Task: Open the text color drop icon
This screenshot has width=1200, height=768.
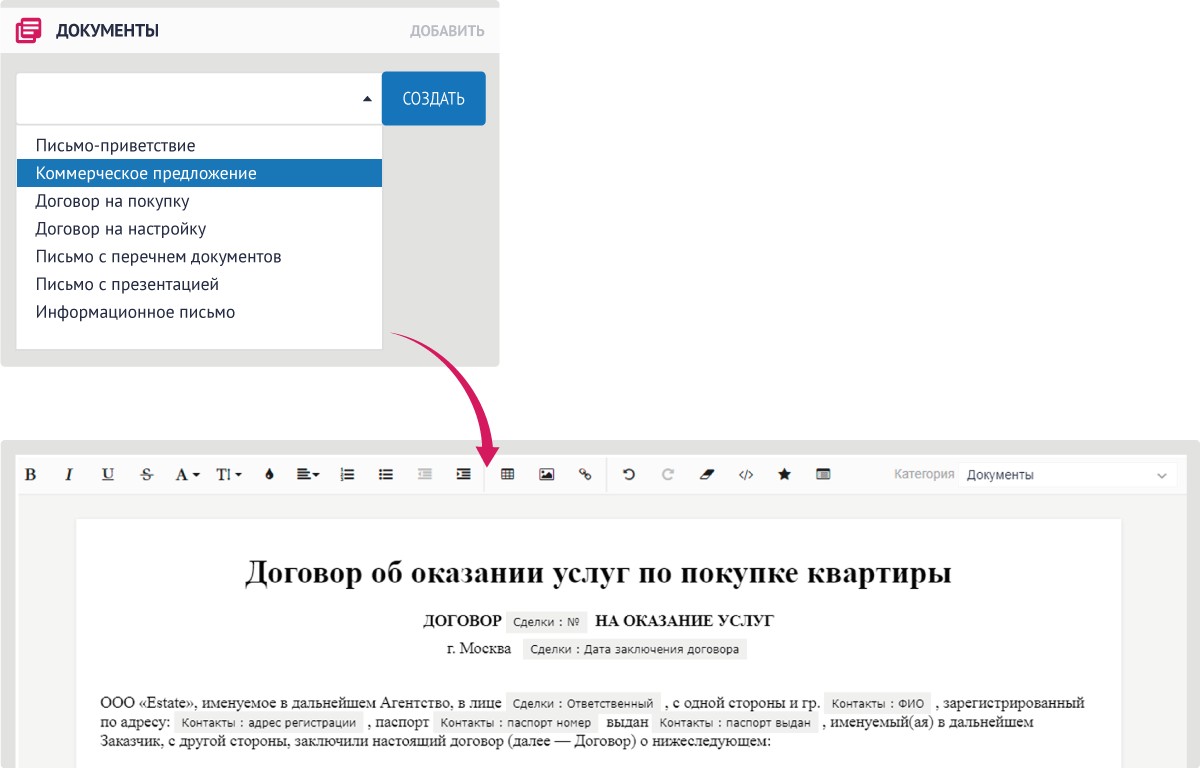Action: pyautogui.click(x=269, y=475)
